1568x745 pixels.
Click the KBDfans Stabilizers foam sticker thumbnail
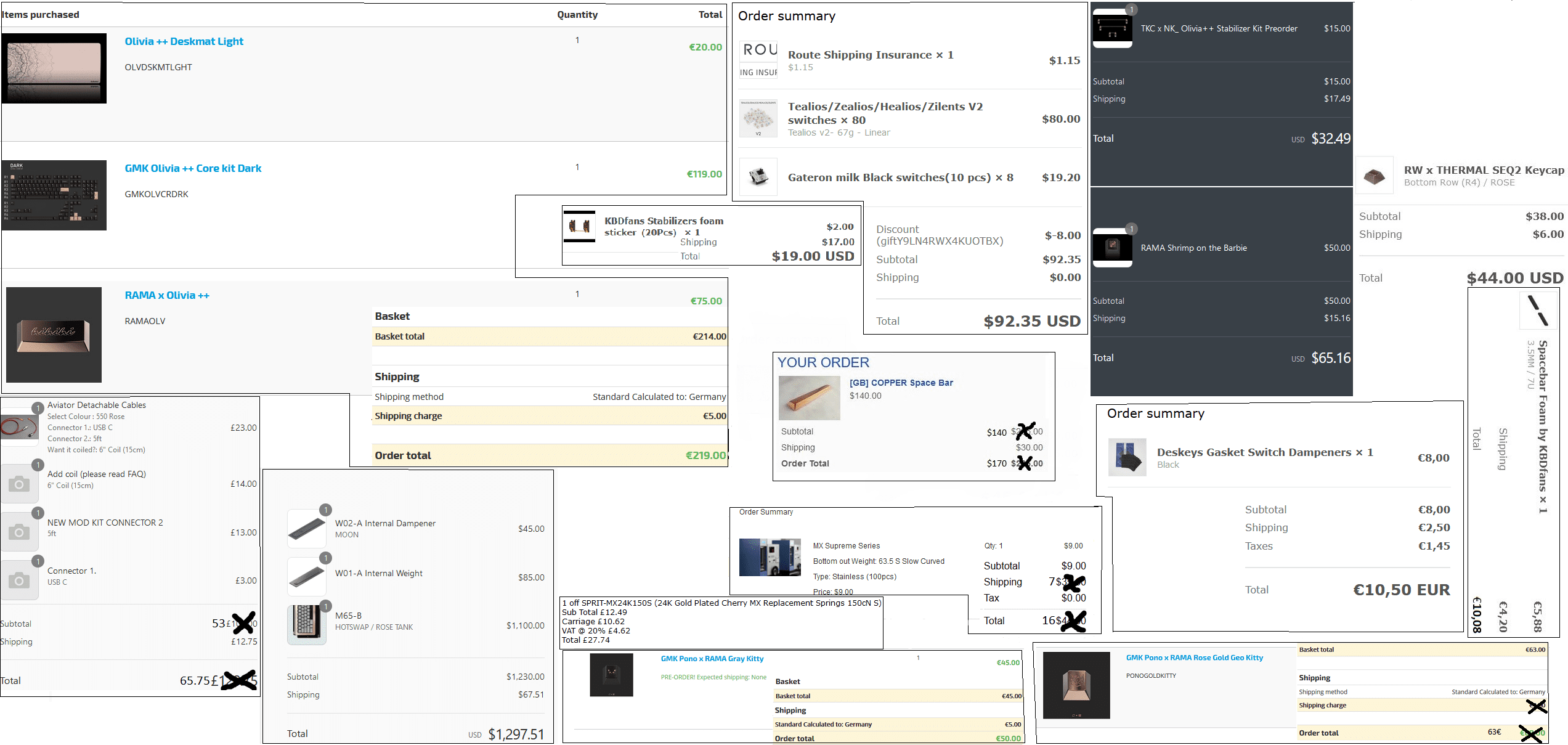[579, 226]
